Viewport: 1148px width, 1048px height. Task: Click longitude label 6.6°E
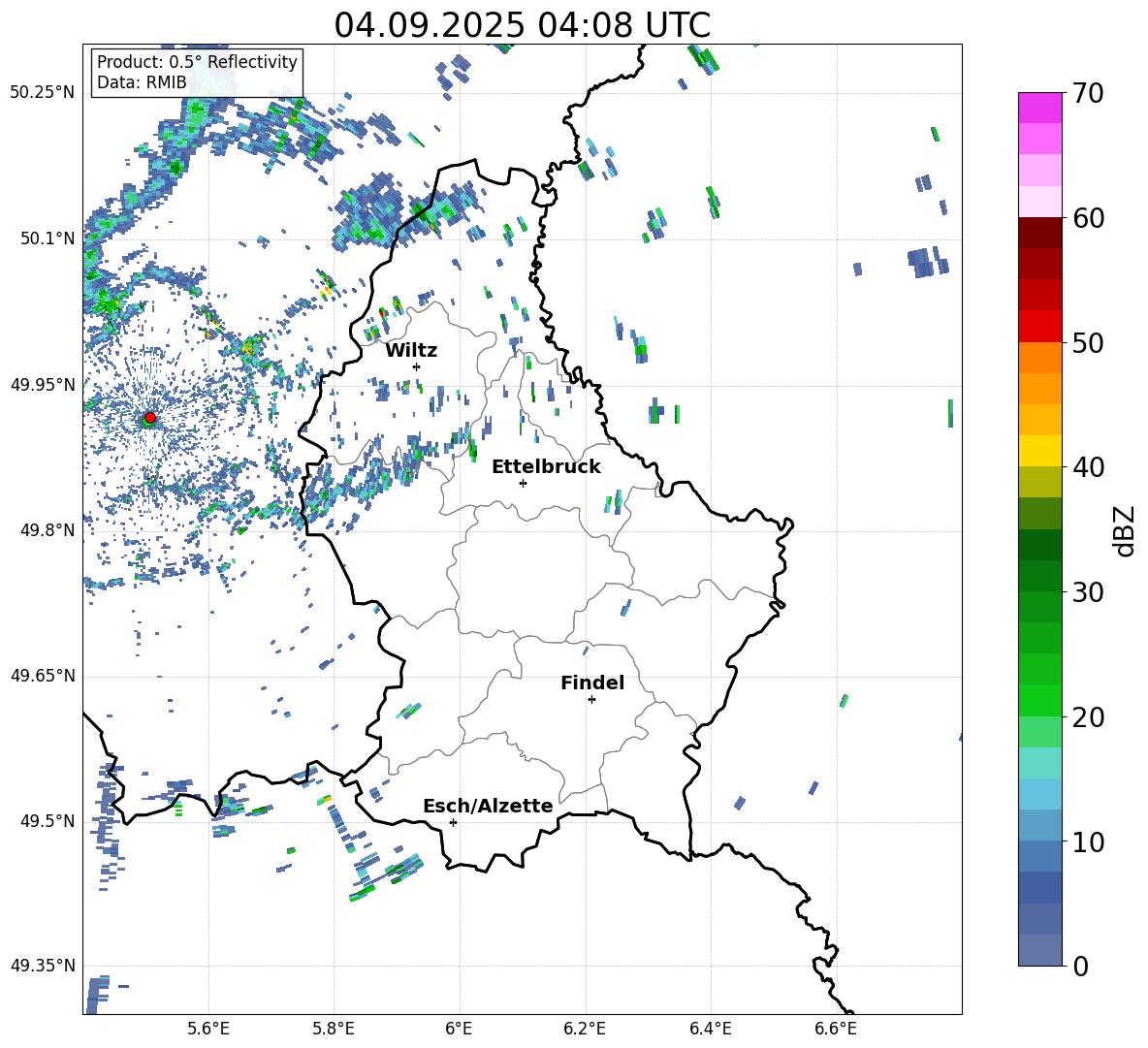[836, 1029]
